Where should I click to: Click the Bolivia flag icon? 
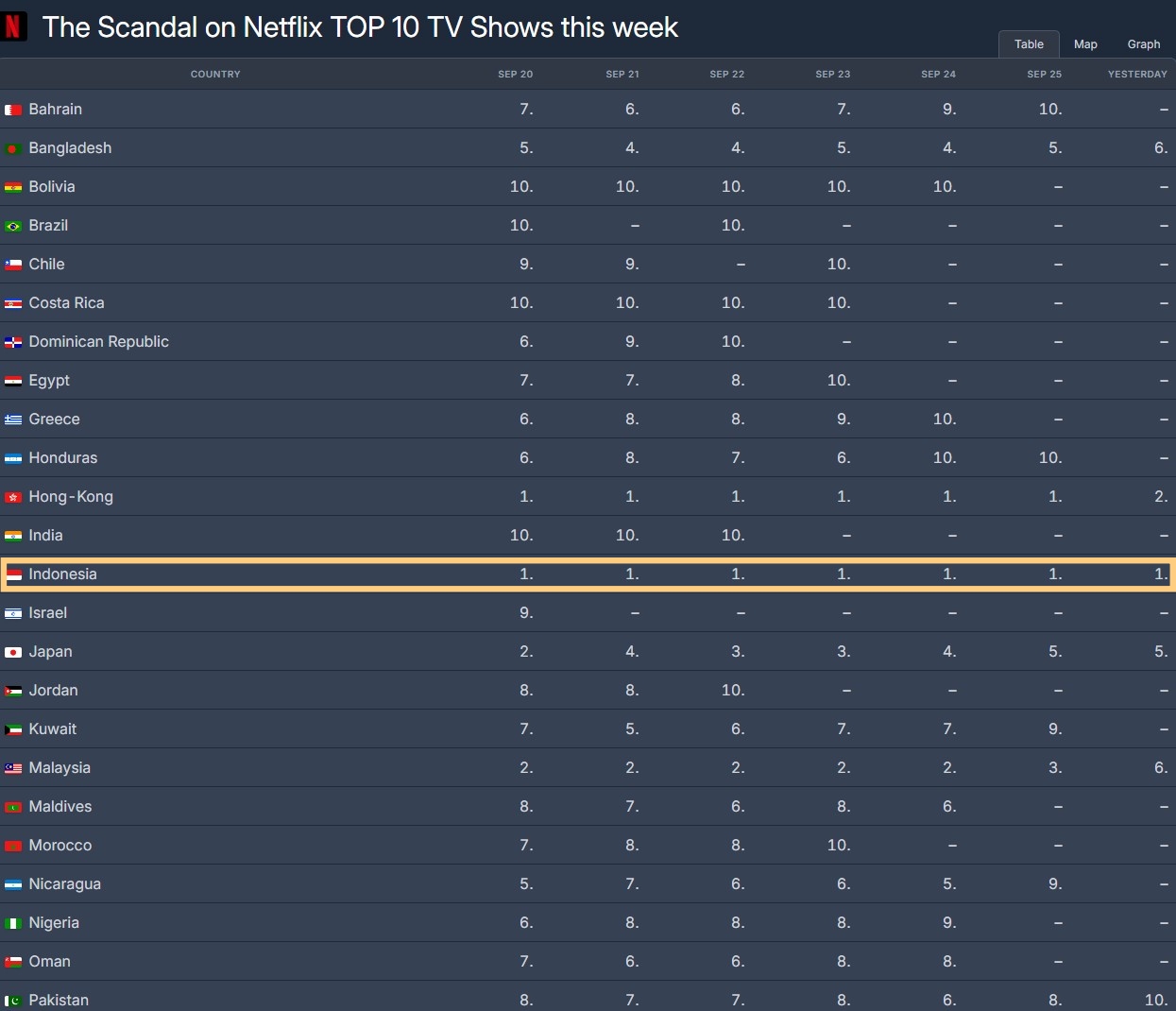pos(13,188)
